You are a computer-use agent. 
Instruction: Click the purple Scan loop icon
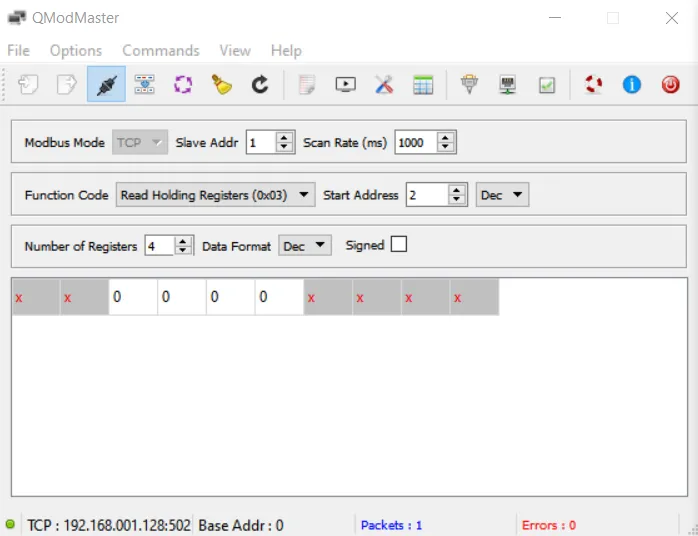pyautogui.click(x=183, y=85)
